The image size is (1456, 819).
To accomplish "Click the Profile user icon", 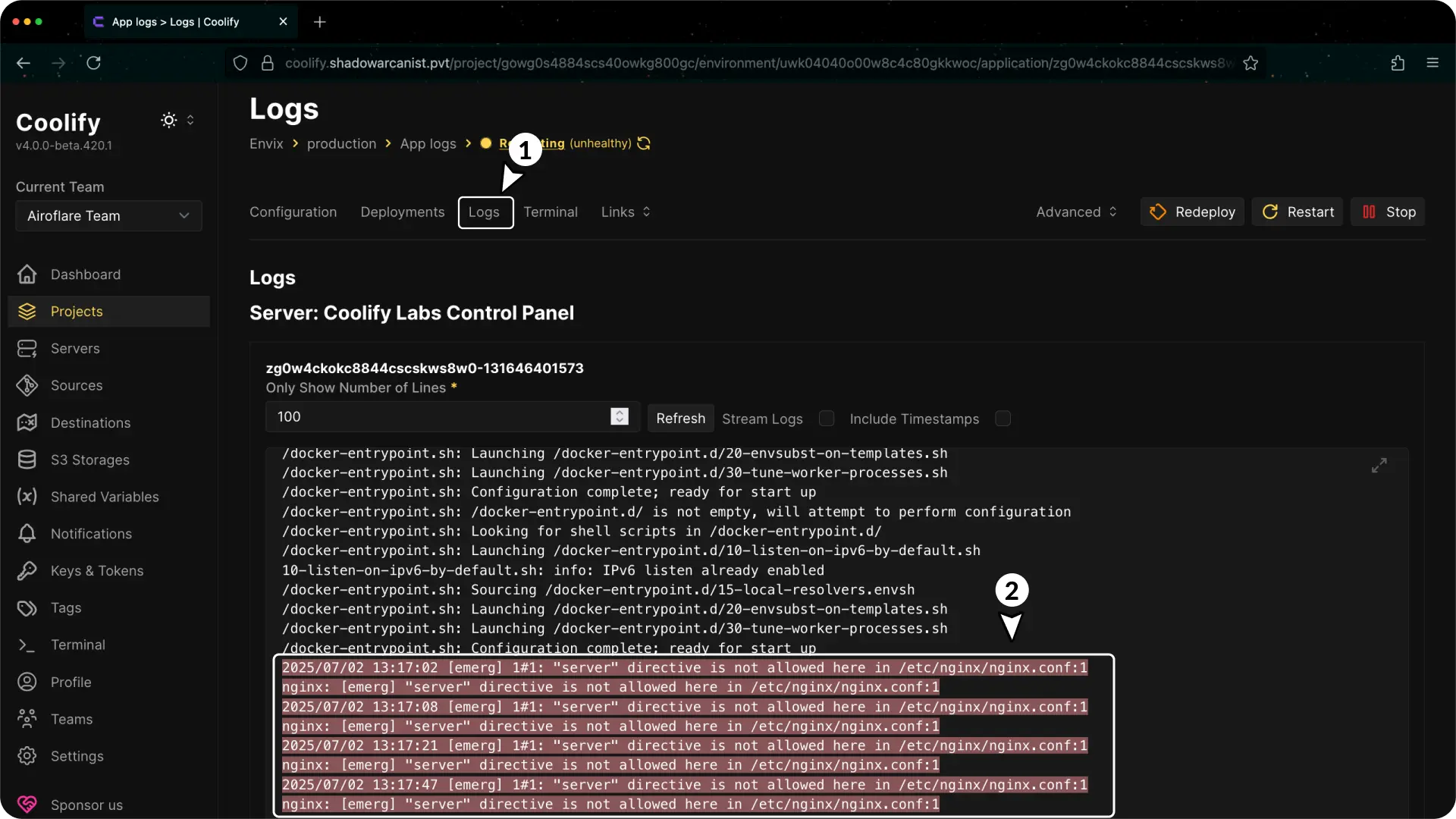I will pos(27,682).
